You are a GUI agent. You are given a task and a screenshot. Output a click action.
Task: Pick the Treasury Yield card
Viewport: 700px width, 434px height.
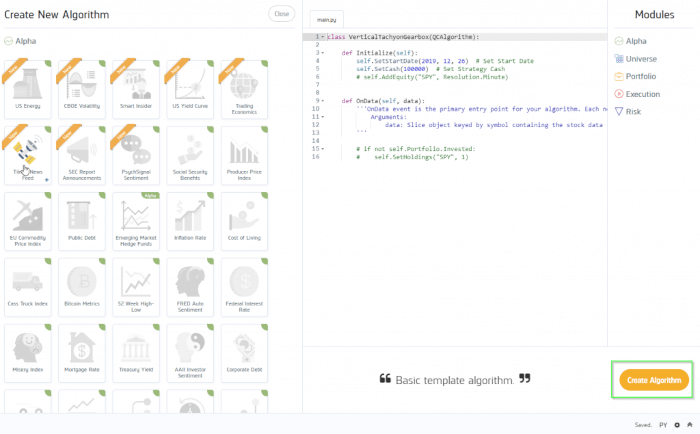click(x=136, y=353)
